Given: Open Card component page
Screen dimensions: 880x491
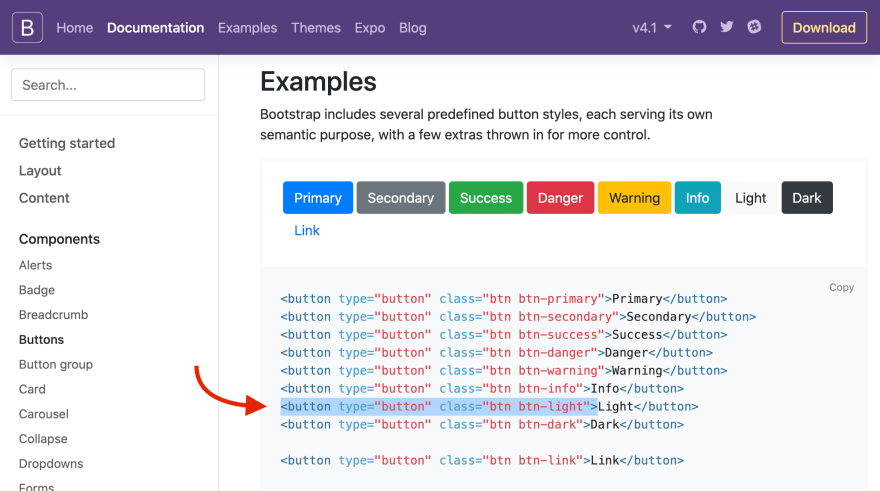Looking at the screenshot, I should click(32, 389).
